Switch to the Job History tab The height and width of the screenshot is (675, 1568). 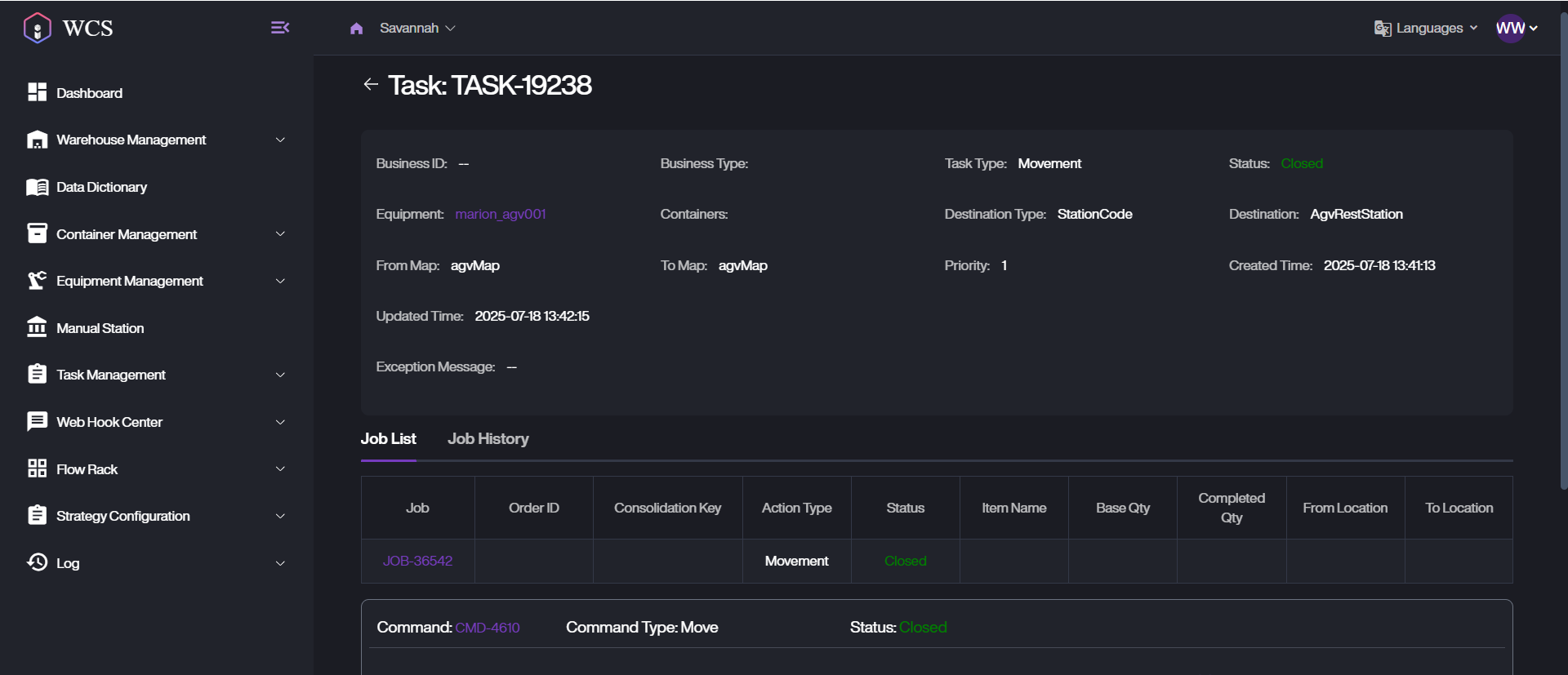coord(488,439)
